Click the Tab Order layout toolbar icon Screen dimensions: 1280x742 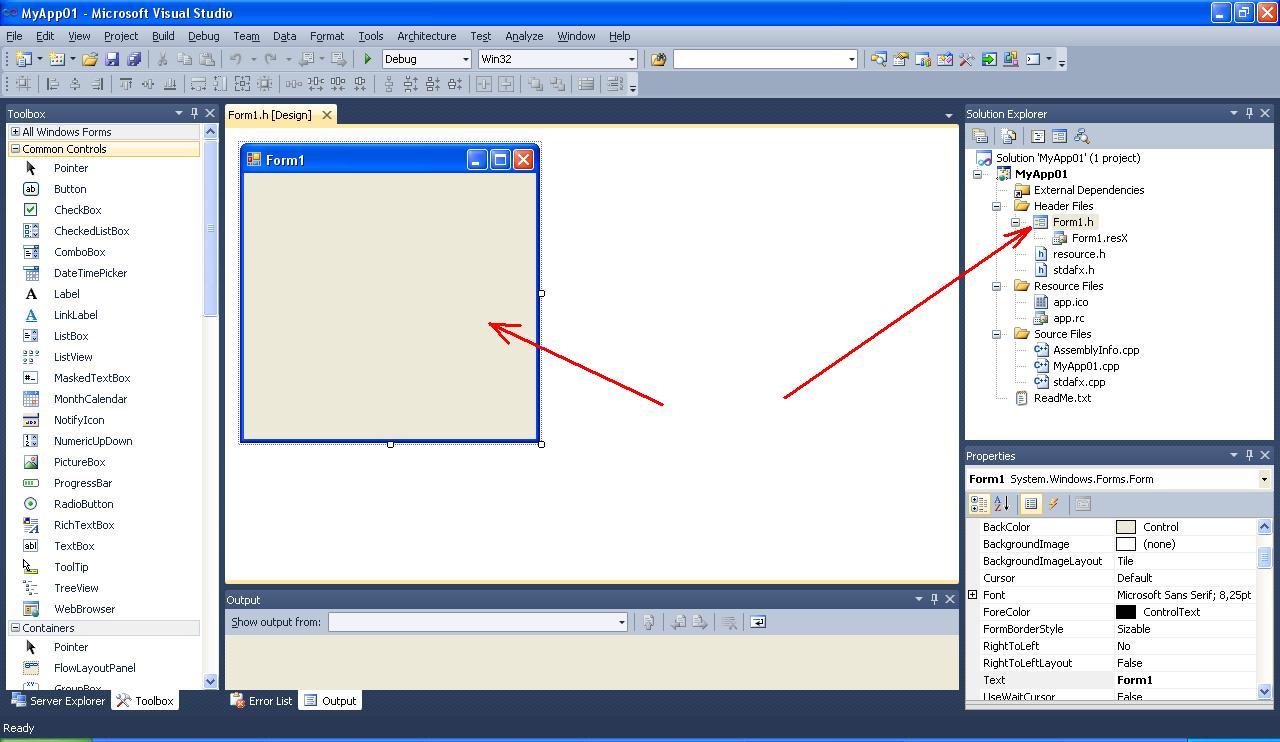[x=615, y=84]
